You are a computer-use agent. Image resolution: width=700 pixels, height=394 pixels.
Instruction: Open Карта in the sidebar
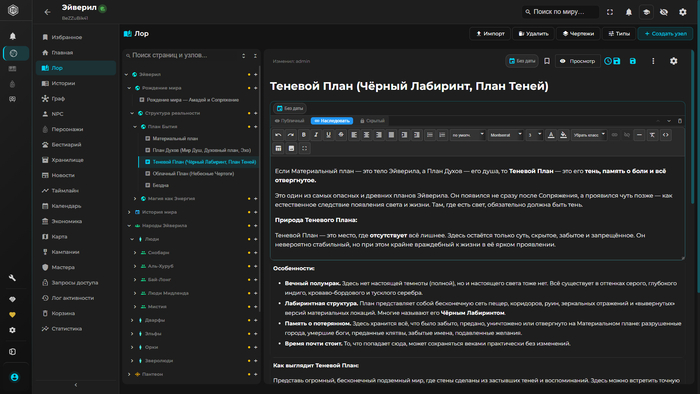[76, 236]
